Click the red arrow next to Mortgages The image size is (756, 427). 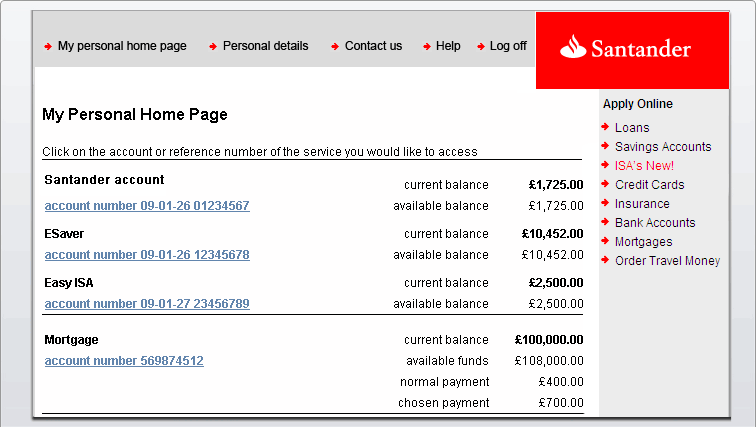pyautogui.click(x=605, y=241)
